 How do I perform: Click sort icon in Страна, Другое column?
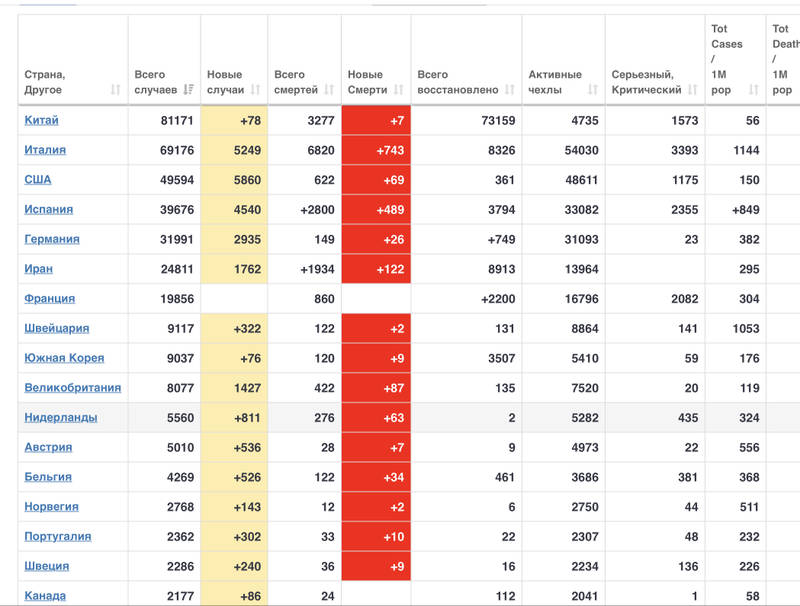[115, 90]
